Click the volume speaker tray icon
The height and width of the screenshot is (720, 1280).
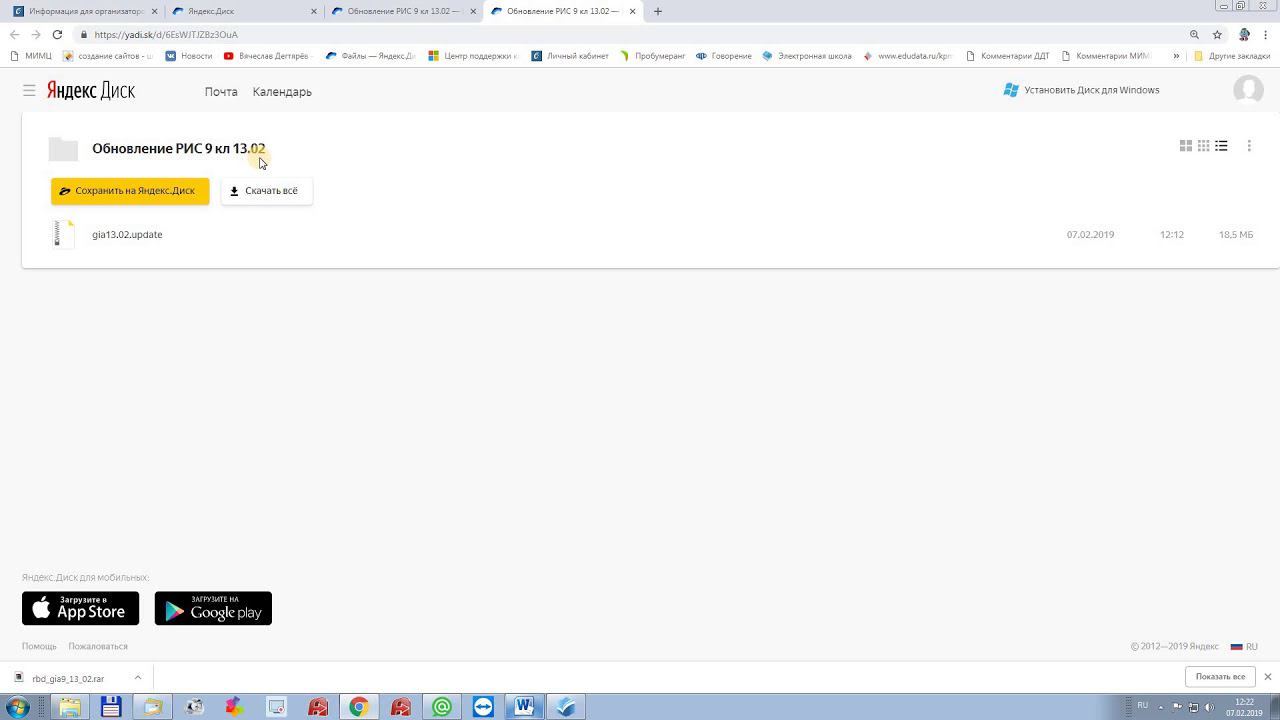(1208, 707)
